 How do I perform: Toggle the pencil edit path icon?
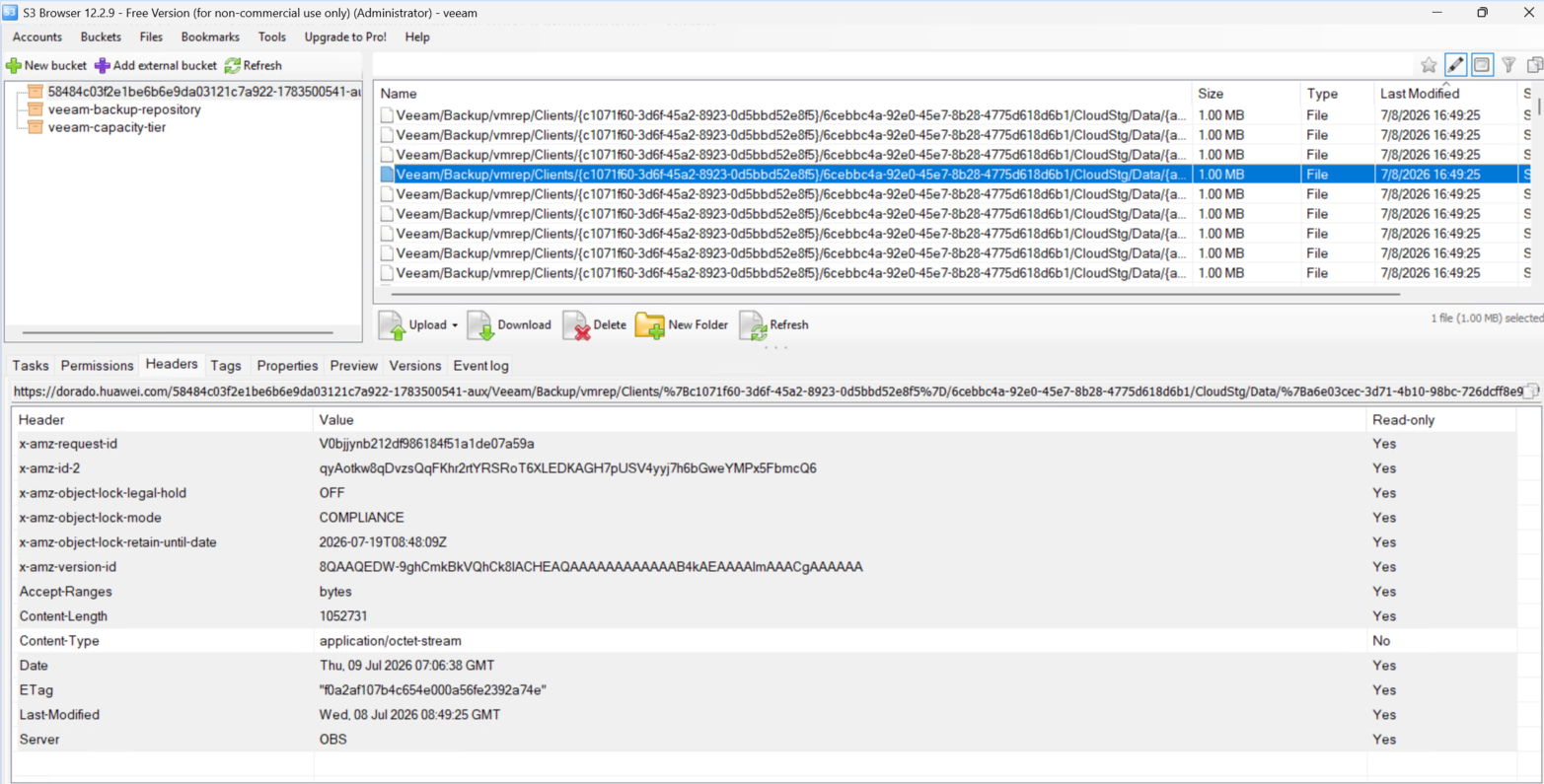click(x=1455, y=65)
